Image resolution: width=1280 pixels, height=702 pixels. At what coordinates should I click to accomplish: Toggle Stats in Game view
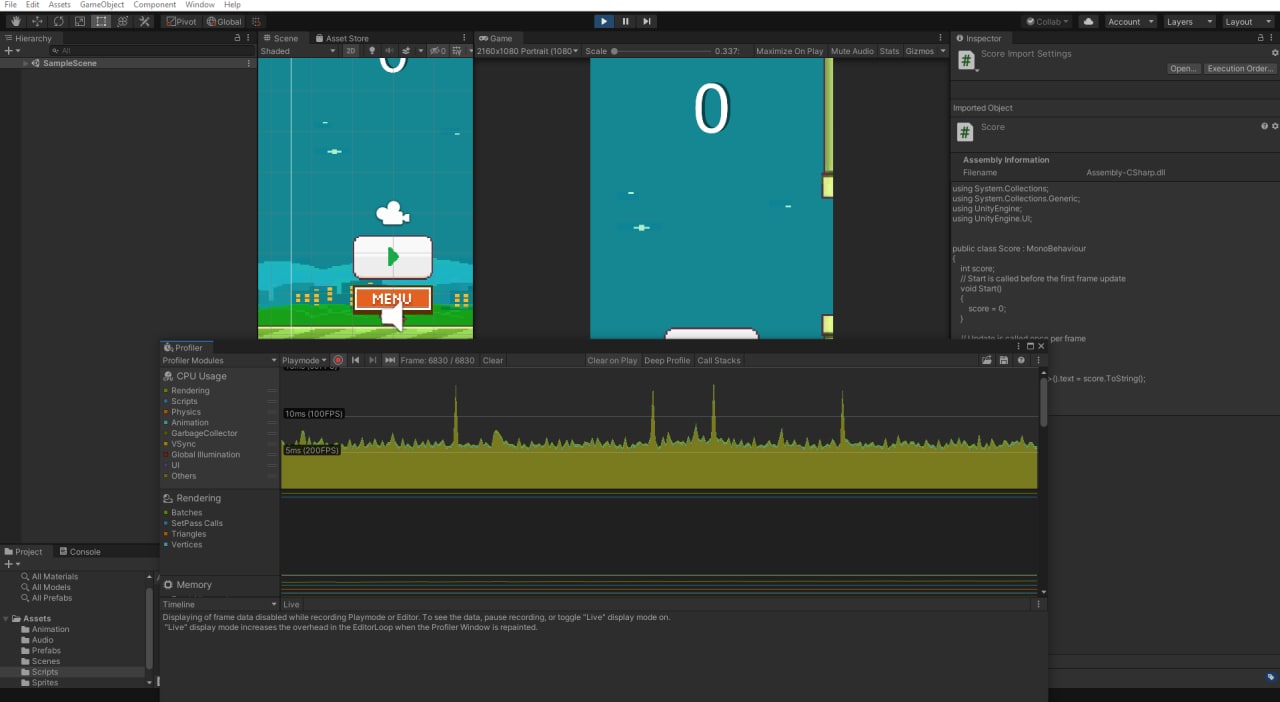pos(889,51)
